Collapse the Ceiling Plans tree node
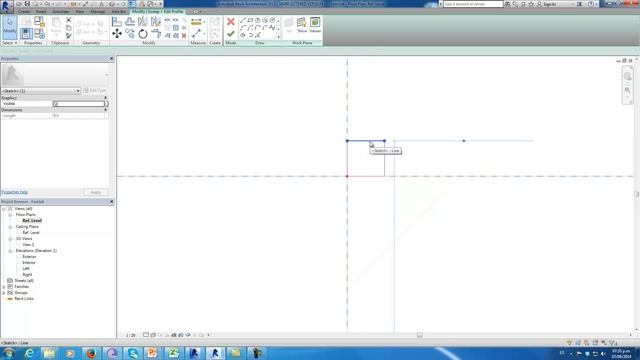Screen dimensions: 640x360 [x=10, y=227]
